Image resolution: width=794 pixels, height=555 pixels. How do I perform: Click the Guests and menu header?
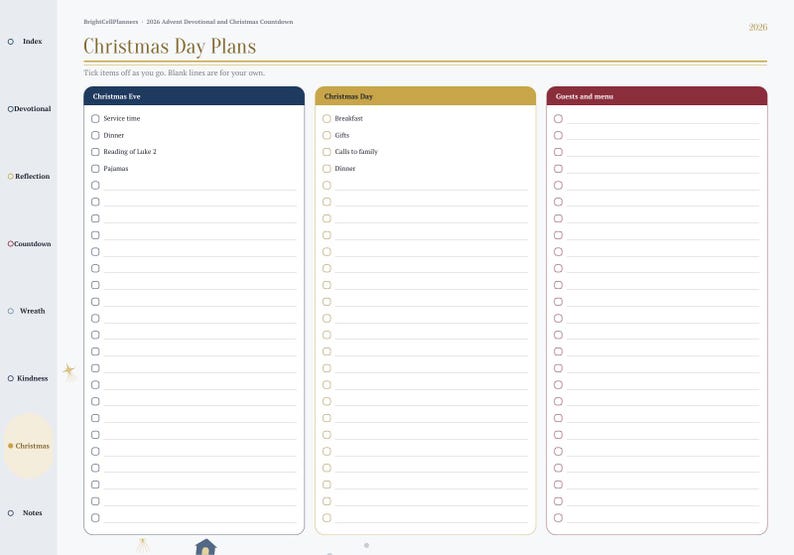point(657,96)
